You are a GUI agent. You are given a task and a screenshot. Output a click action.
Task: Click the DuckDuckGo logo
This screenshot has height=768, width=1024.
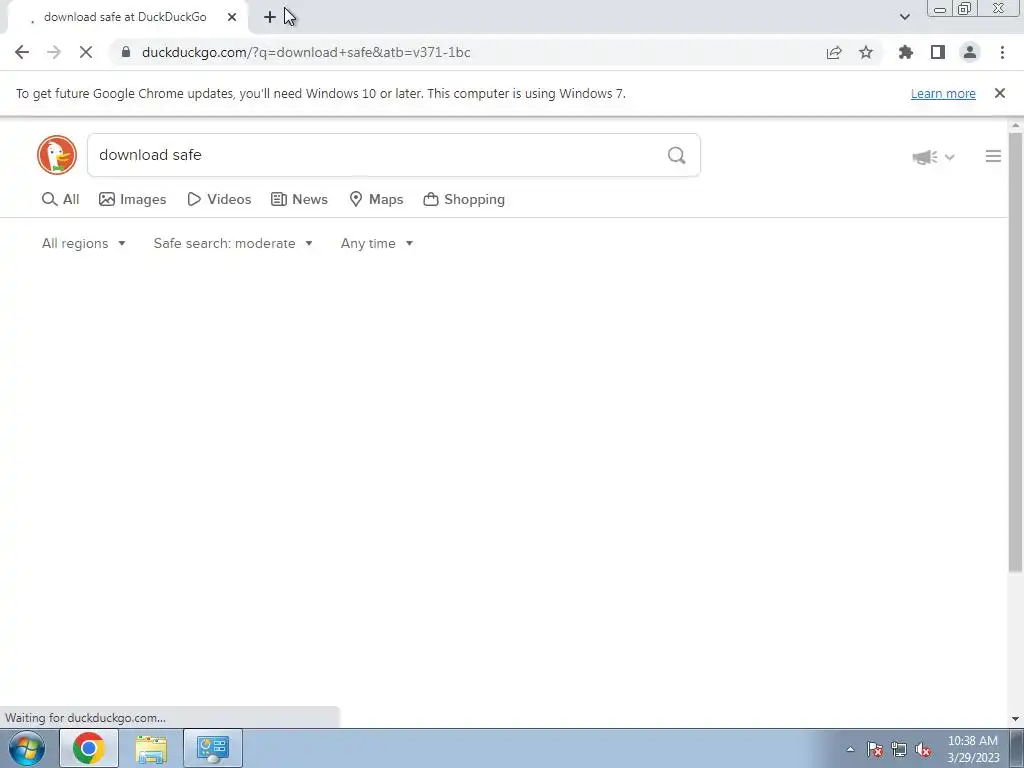[57, 155]
